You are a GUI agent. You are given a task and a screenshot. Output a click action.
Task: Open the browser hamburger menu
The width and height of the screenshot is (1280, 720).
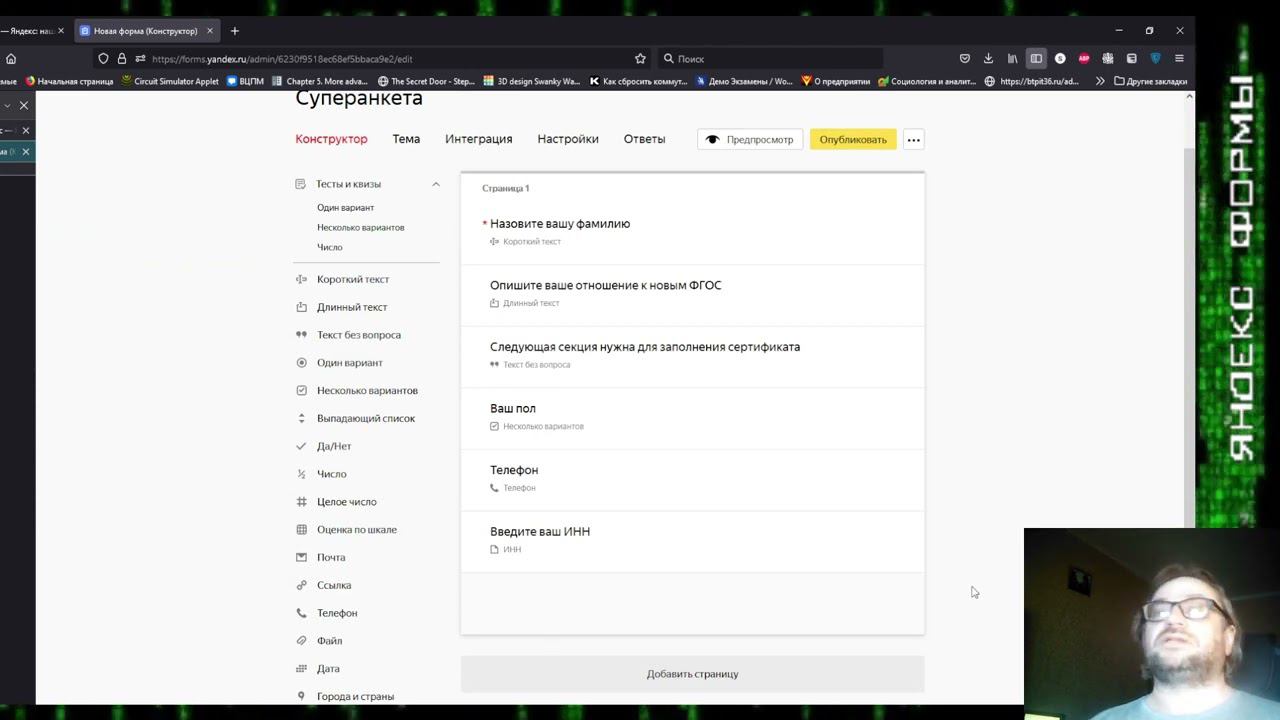1179,59
